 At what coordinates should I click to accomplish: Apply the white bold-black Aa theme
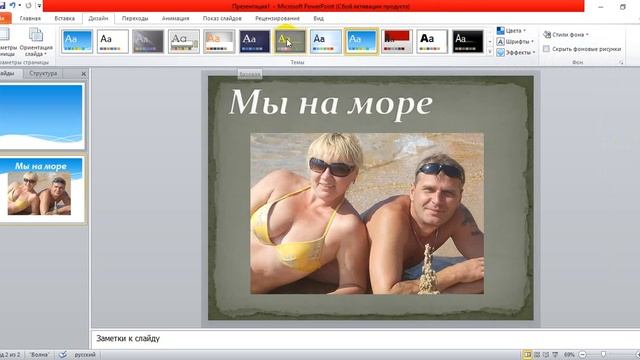click(x=432, y=41)
